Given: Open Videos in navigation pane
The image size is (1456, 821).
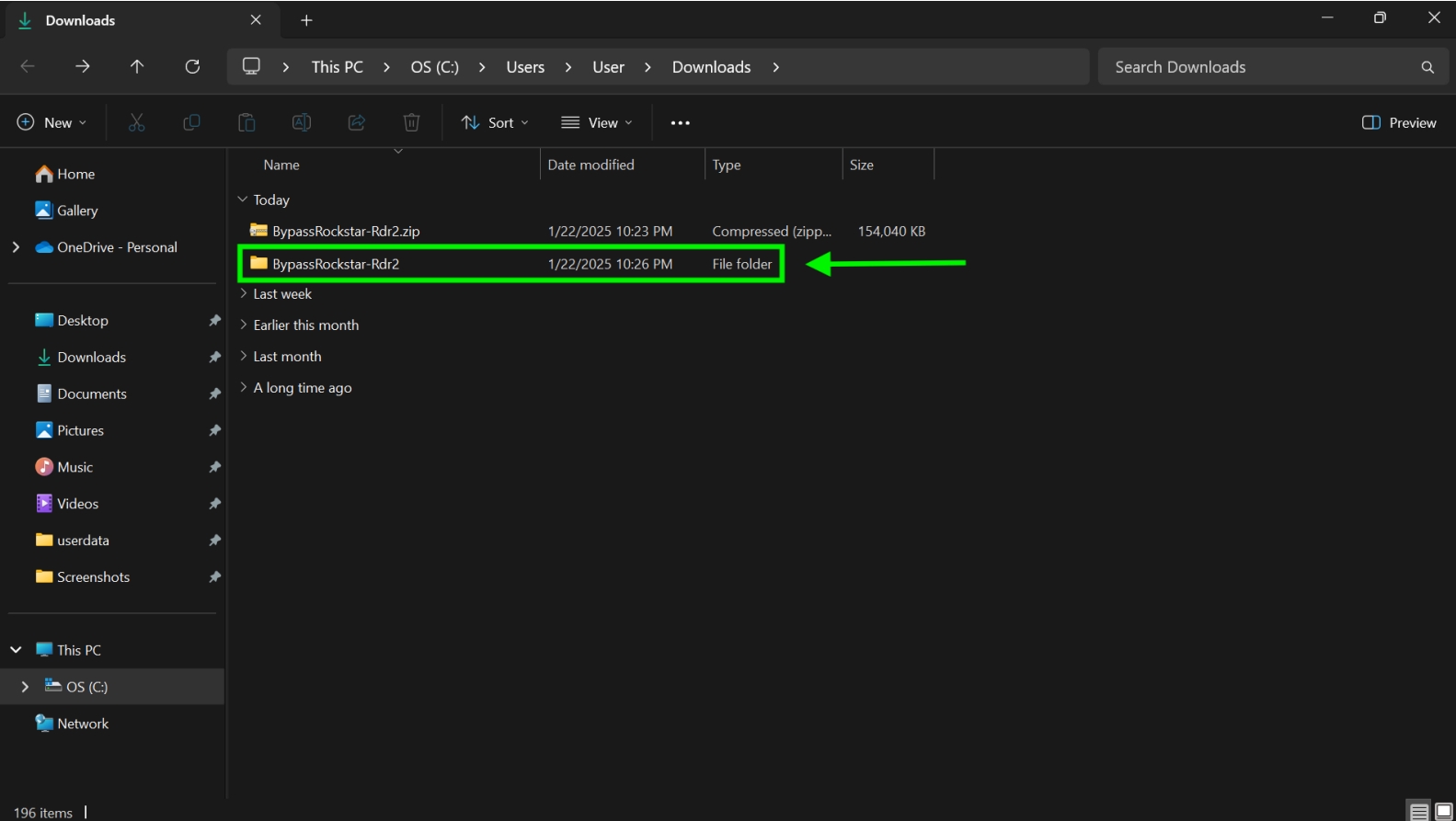Looking at the screenshot, I should [x=66, y=504].
